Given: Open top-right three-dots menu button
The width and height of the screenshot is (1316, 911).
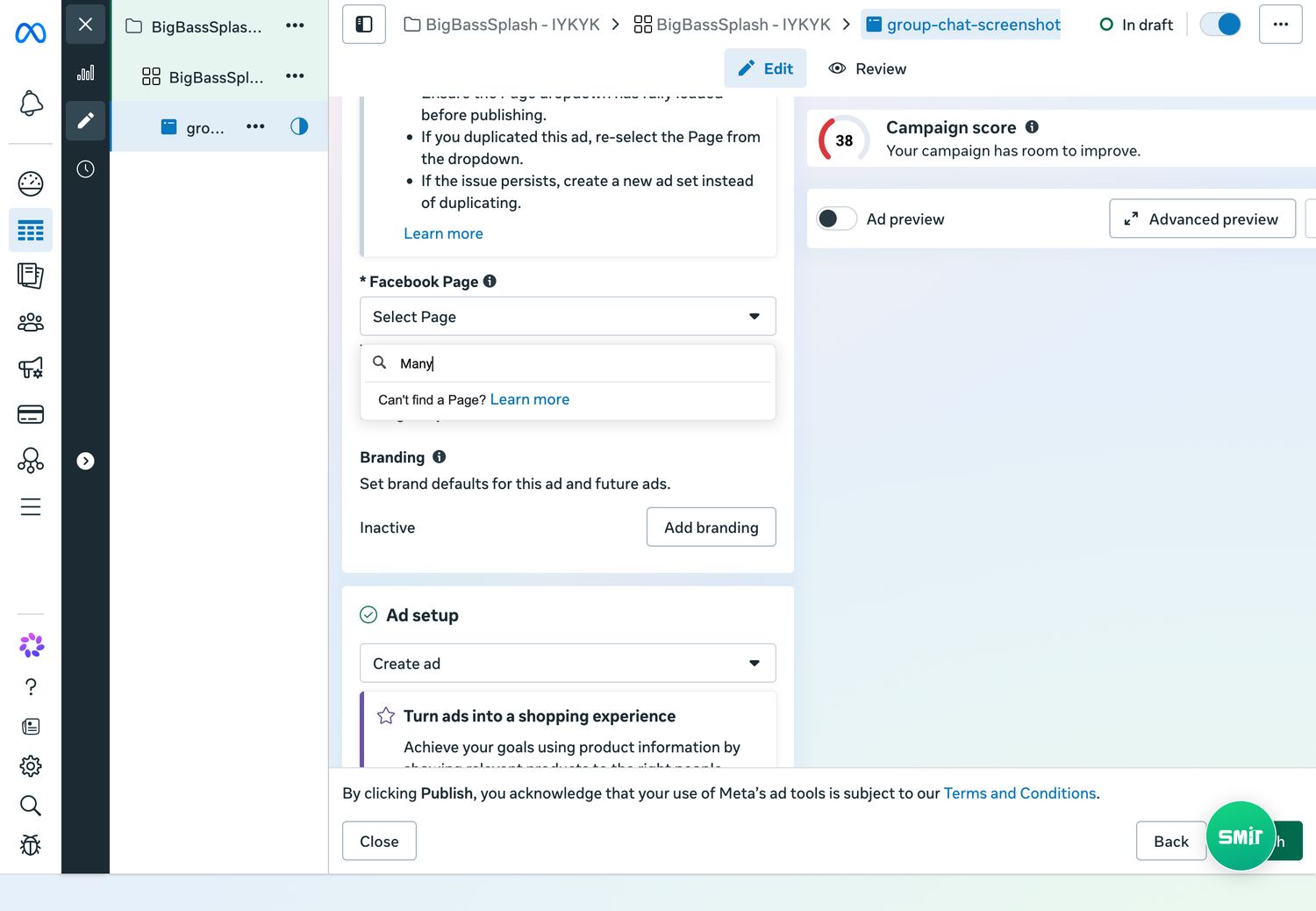Looking at the screenshot, I should click(x=1281, y=25).
